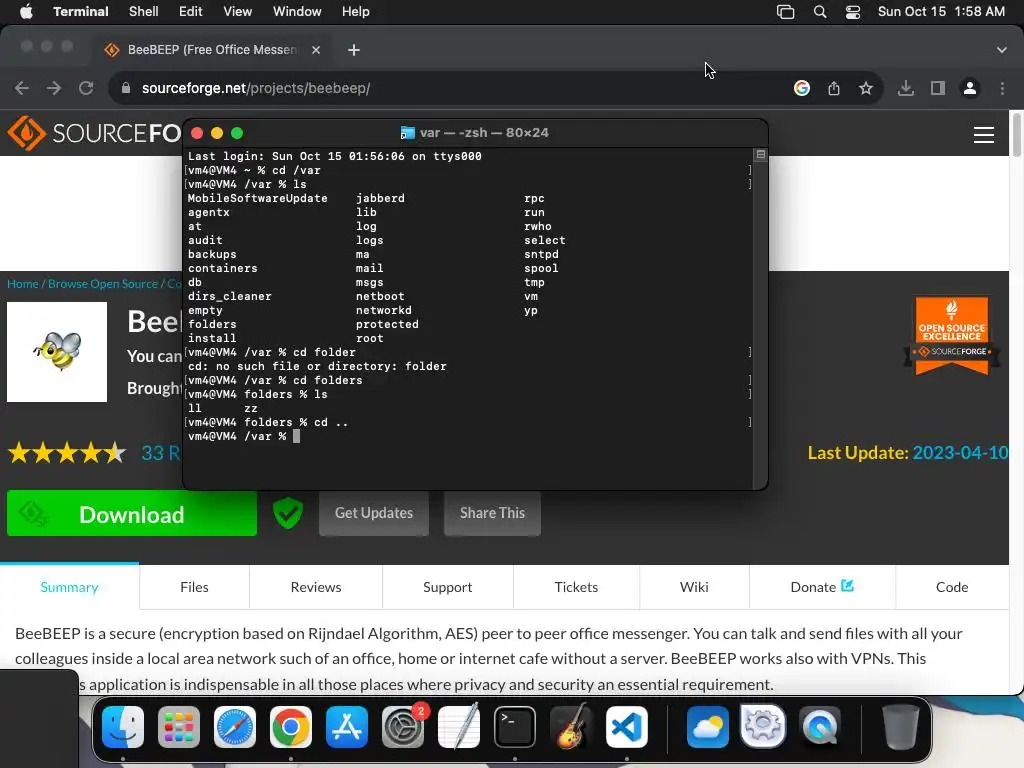The height and width of the screenshot is (768, 1024).
Task: Open Stage Manager icon in menu bar
Action: [x=785, y=12]
